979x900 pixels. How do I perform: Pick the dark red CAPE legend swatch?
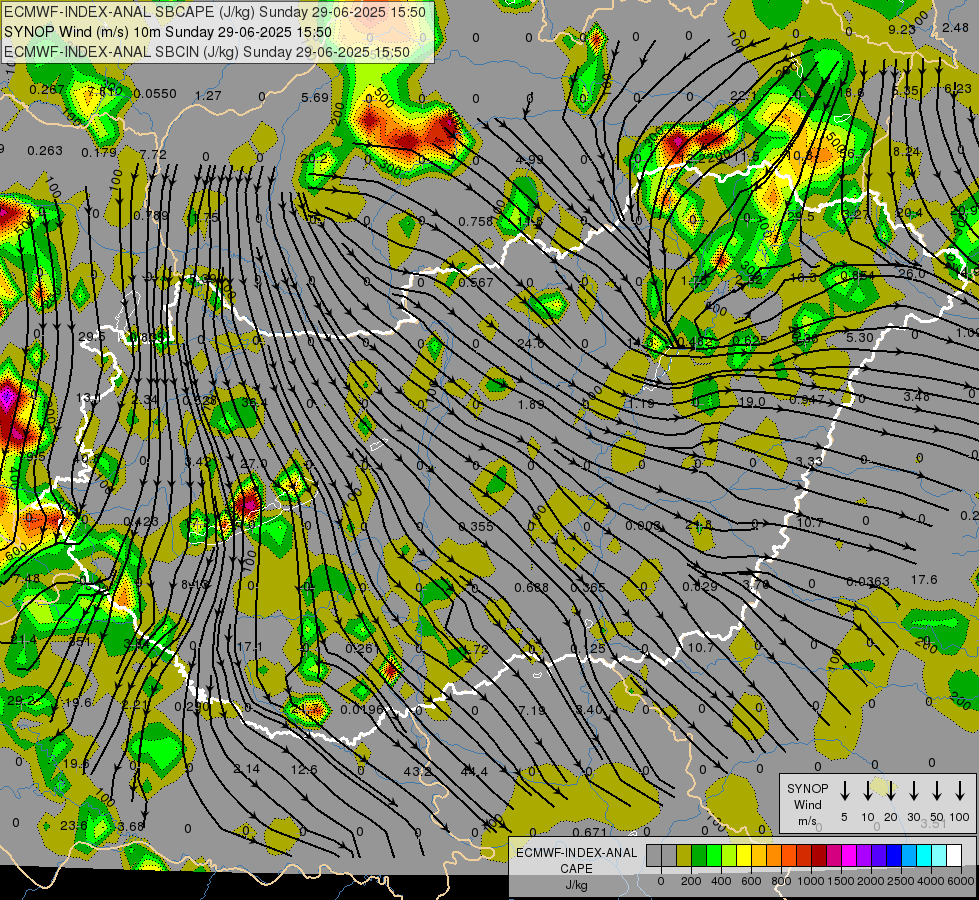pyautogui.click(x=819, y=856)
